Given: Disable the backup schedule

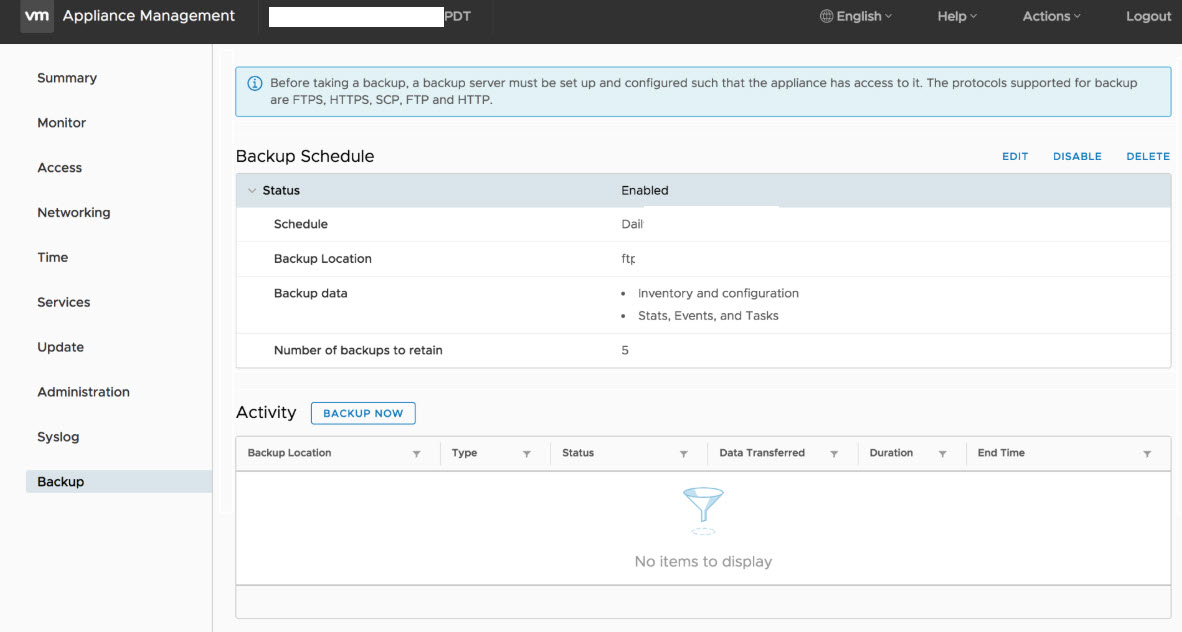Looking at the screenshot, I should tap(1077, 157).
